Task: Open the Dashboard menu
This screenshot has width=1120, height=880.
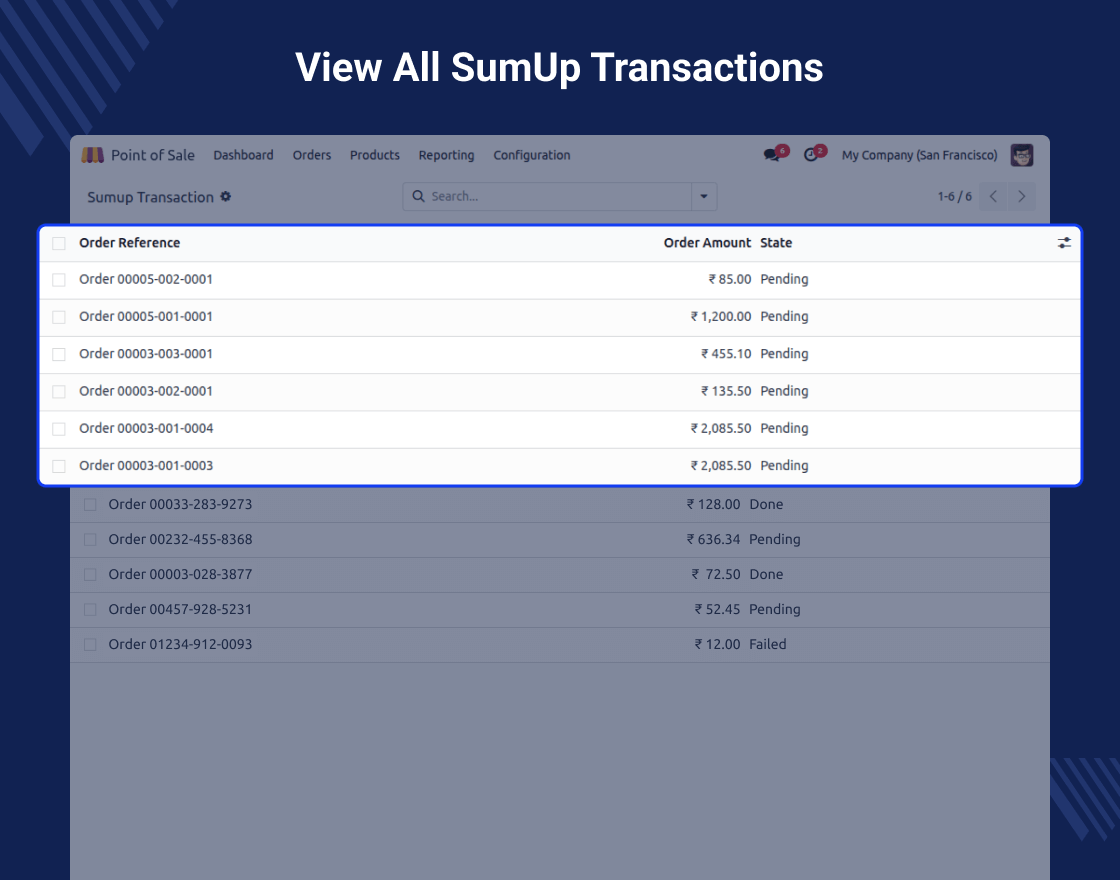Action: click(244, 155)
